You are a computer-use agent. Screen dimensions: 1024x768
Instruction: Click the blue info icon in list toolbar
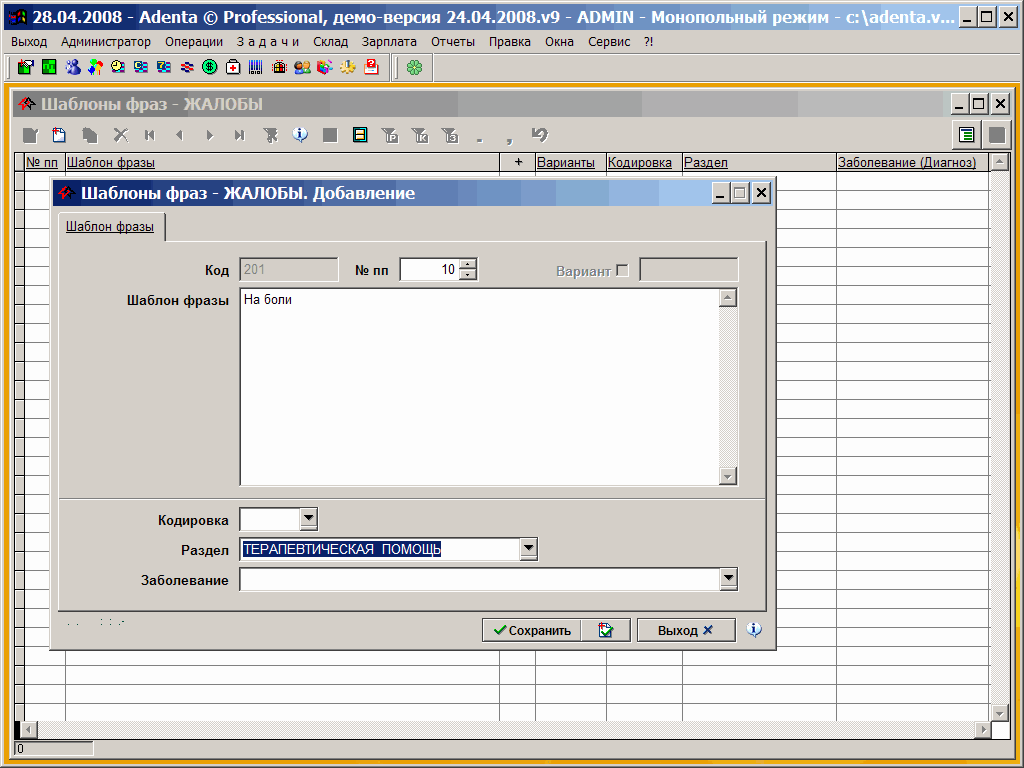[300, 135]
